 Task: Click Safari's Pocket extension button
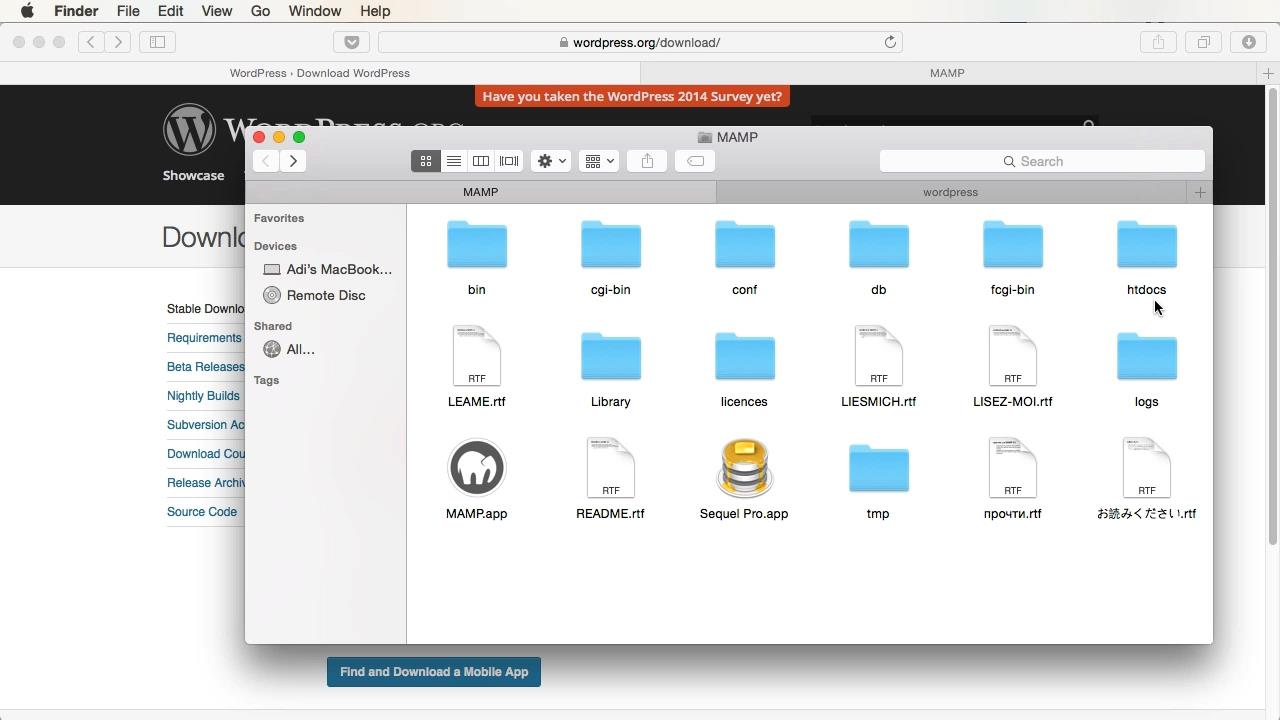(x=351, y=42)
